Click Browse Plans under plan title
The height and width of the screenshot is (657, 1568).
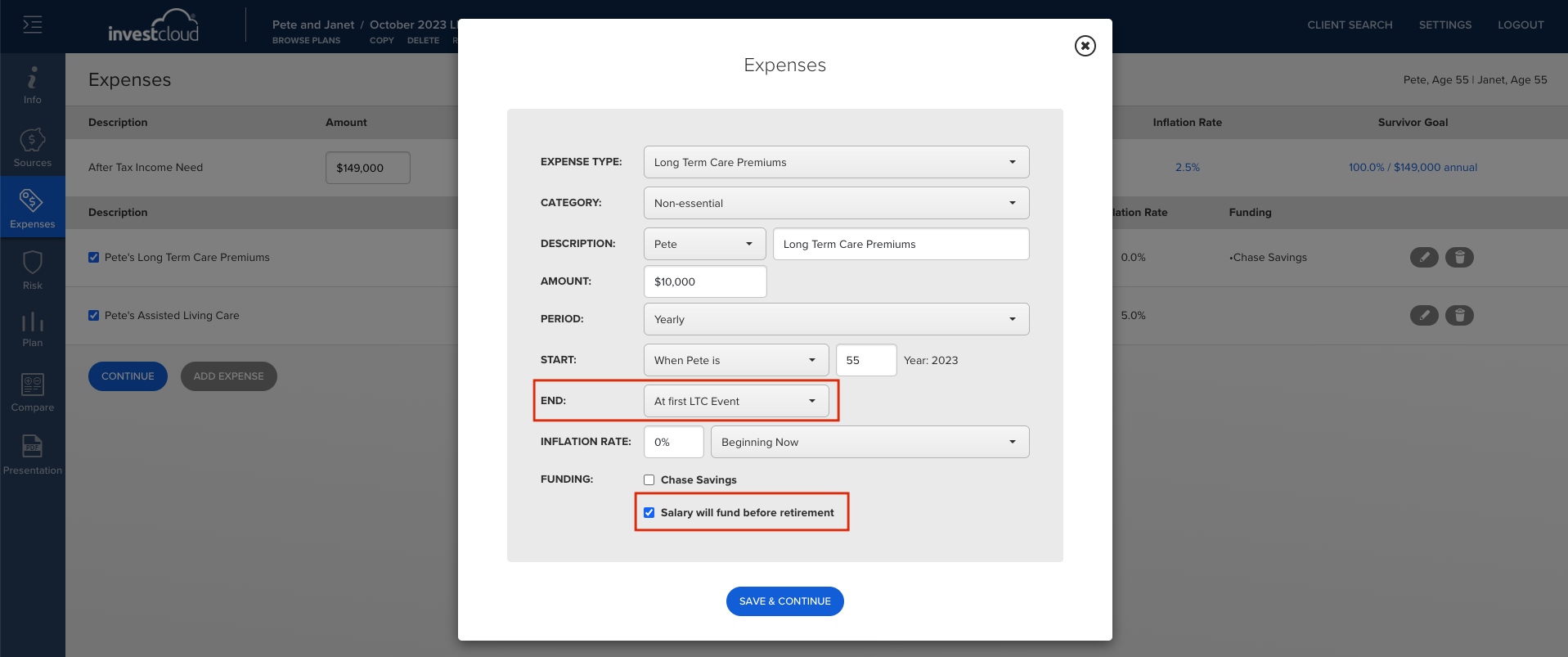pyautogui.click(x=306, y=40)
